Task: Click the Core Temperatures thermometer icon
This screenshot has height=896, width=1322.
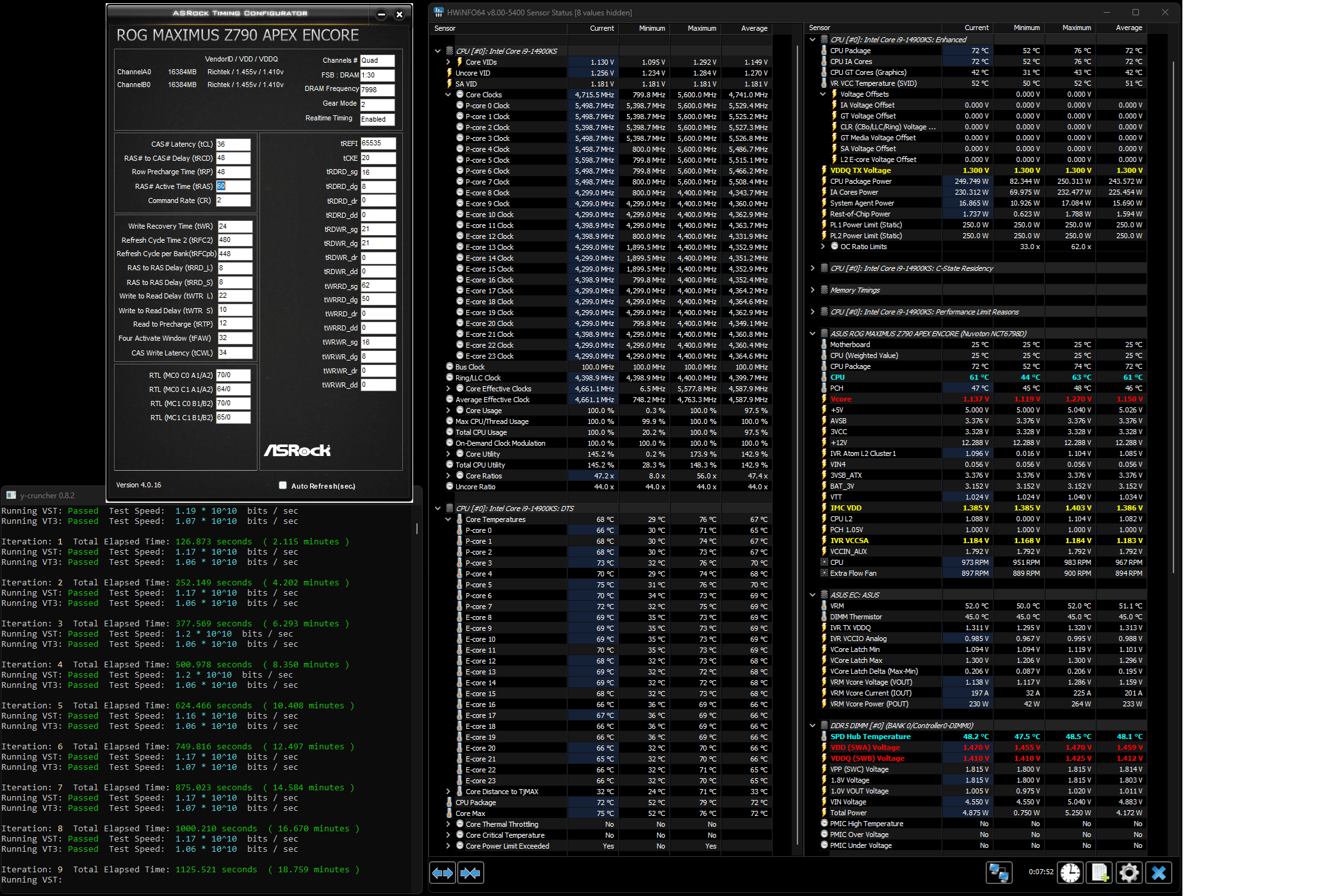Action: [x=460, y=519]
